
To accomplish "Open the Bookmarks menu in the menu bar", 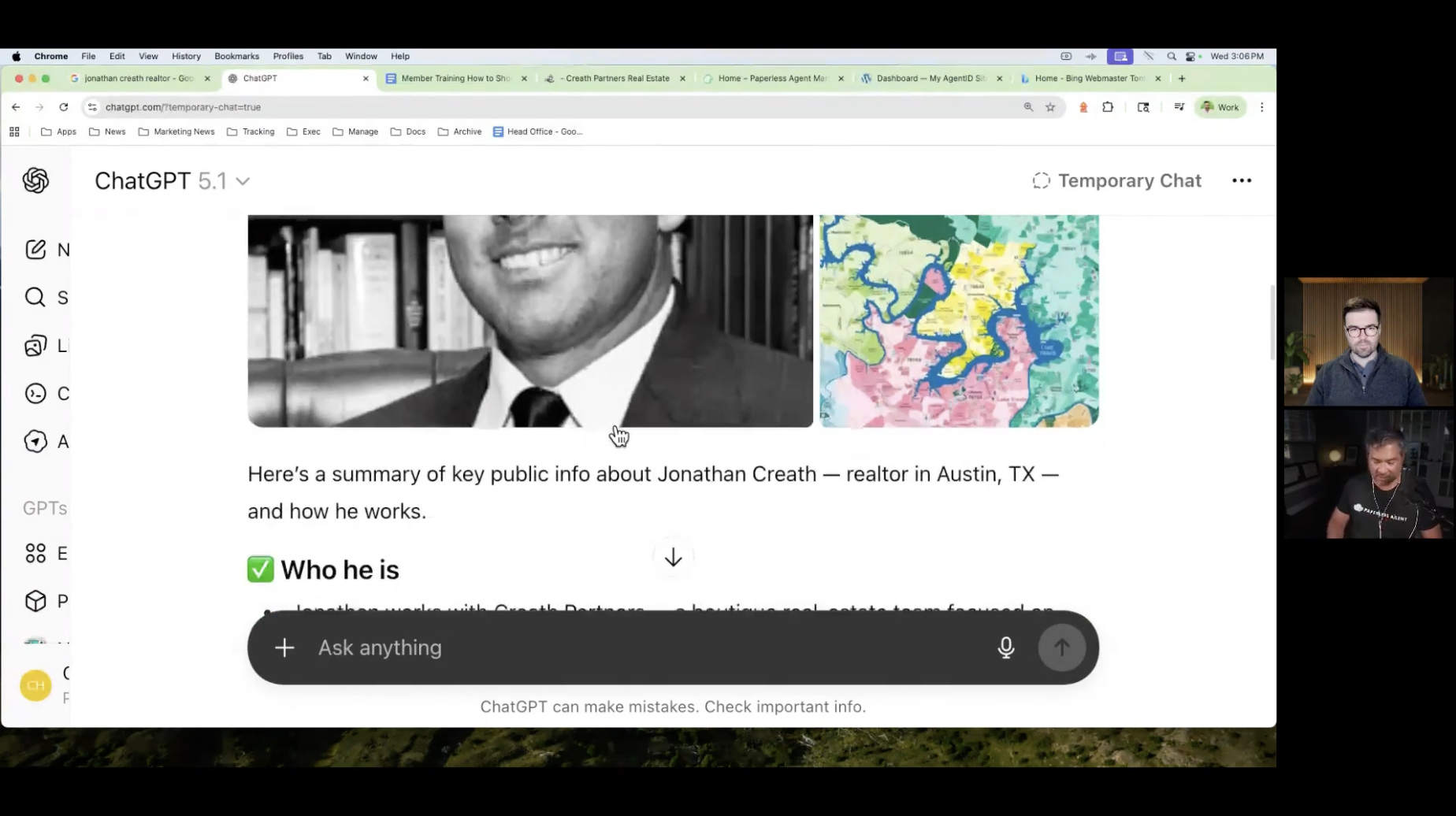I will (236, 56).
